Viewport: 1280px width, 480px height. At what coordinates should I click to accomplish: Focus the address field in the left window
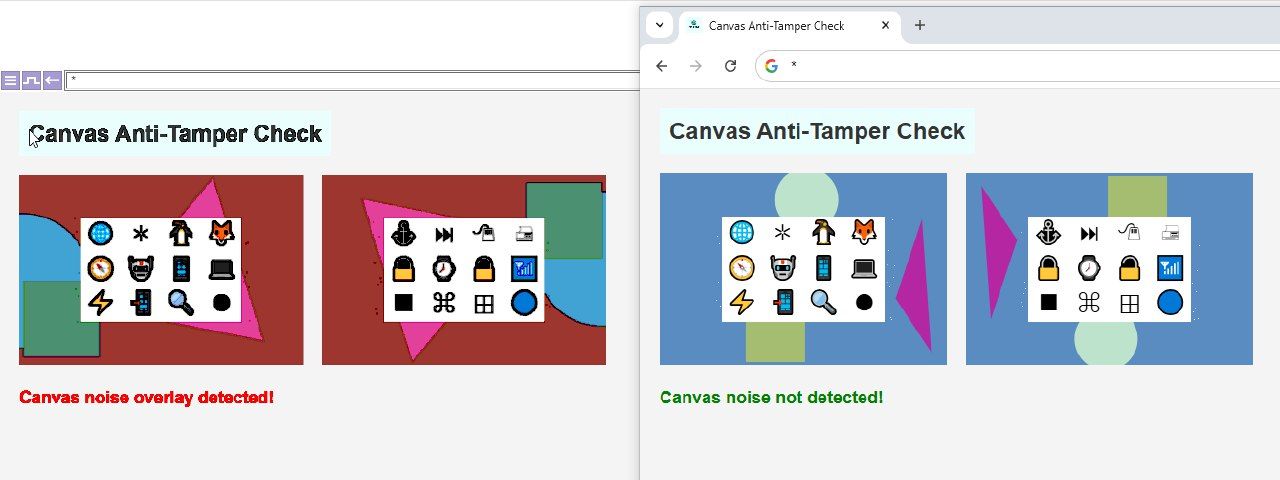pos(352,80)
